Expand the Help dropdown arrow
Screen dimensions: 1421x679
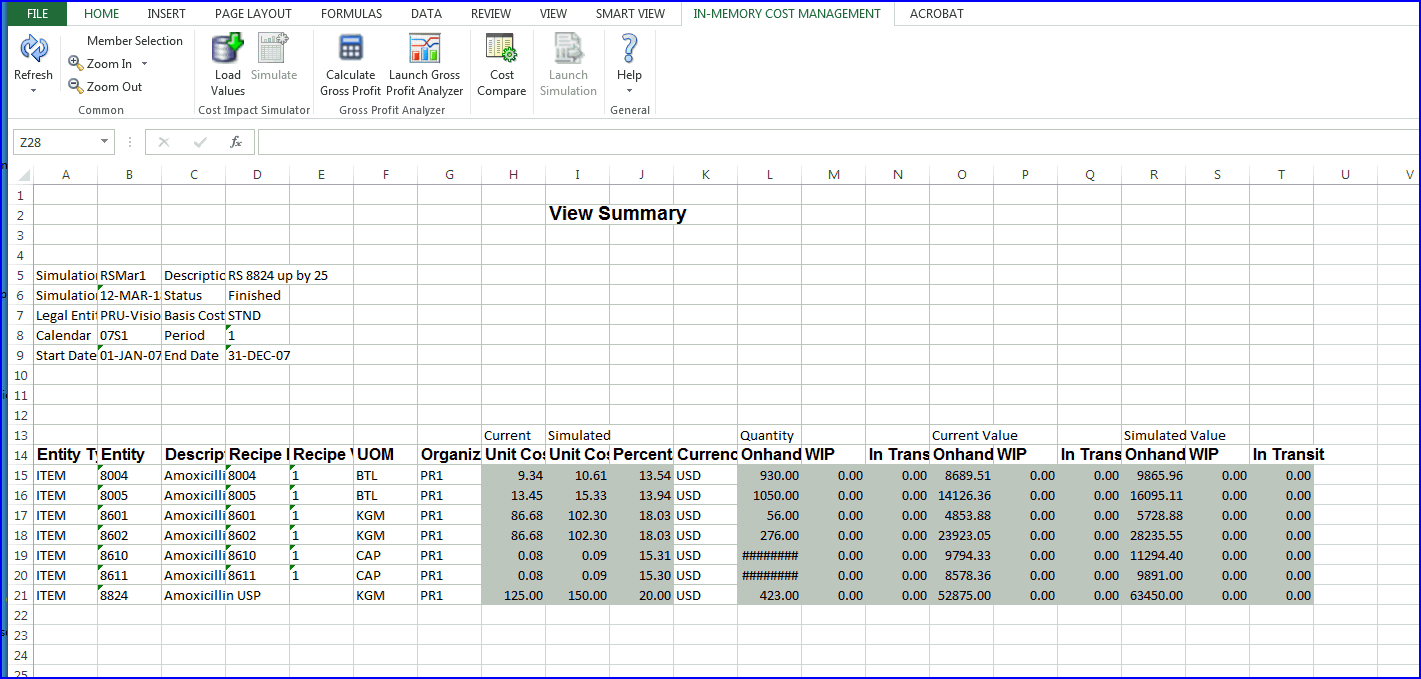pyautogui.click(x=629, y=91)
